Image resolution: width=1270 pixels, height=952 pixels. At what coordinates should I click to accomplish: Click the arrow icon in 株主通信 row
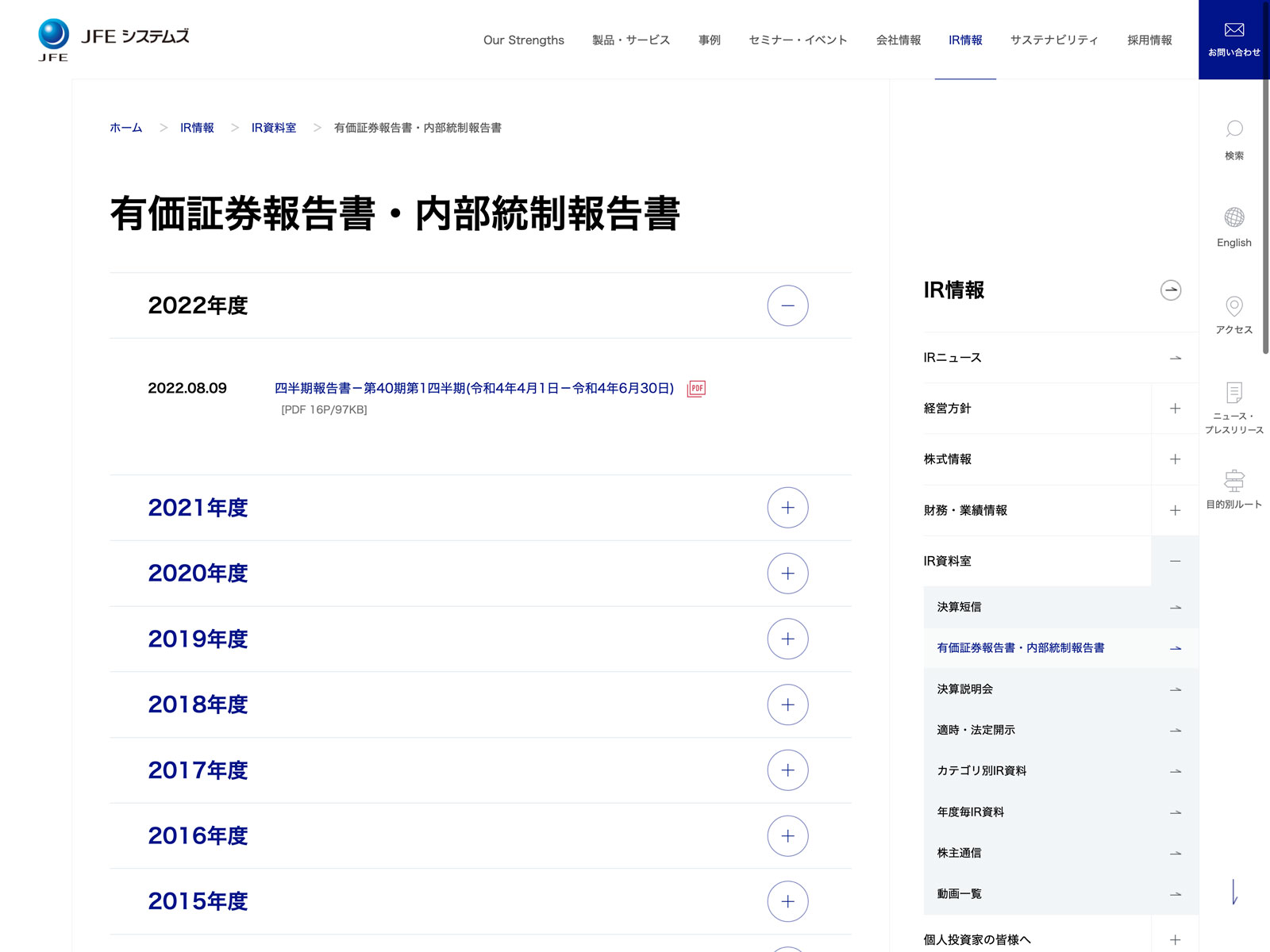pyautogui.click(x=1176, y=853)
